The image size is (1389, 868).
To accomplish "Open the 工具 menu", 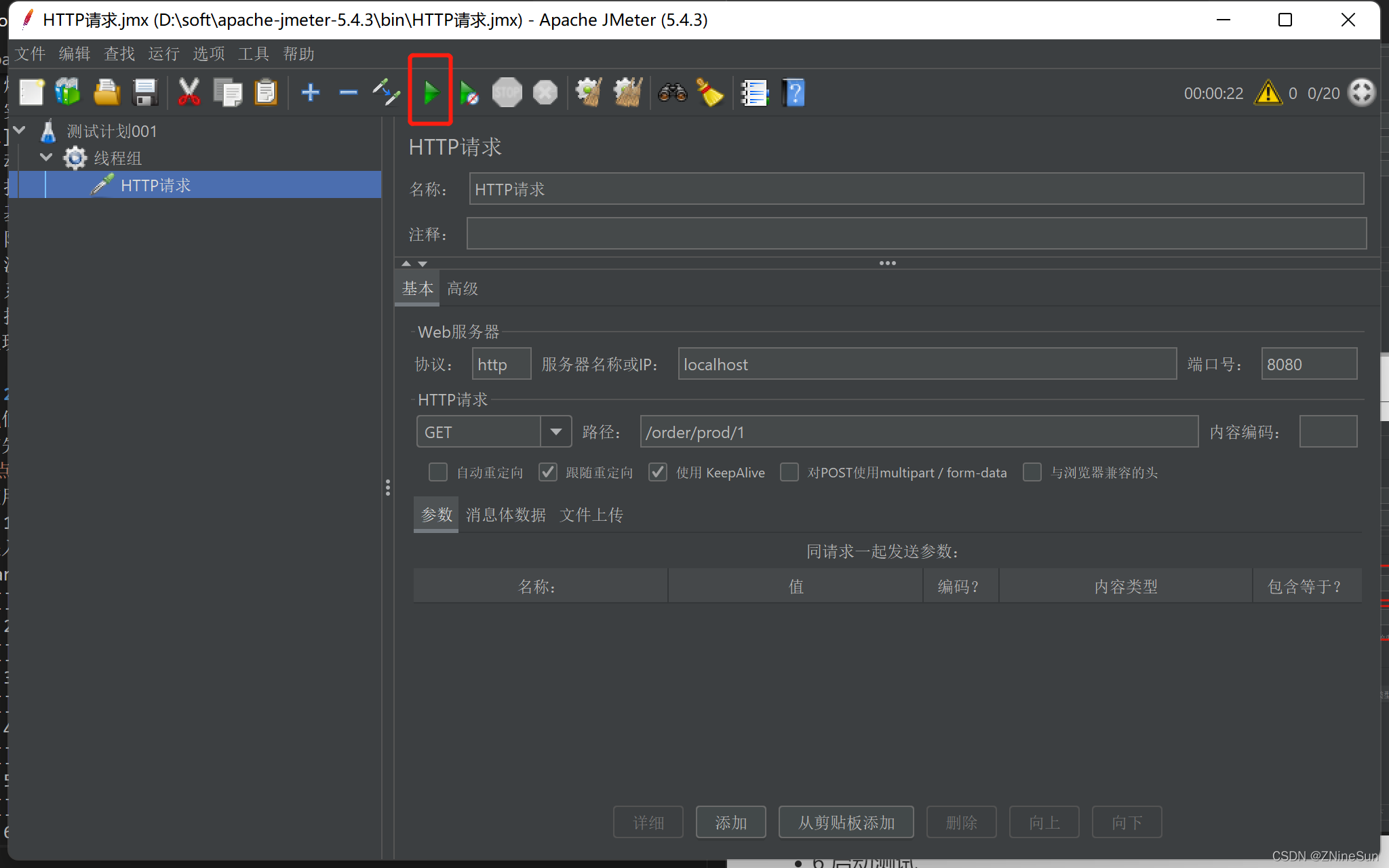I will point(254,54).
